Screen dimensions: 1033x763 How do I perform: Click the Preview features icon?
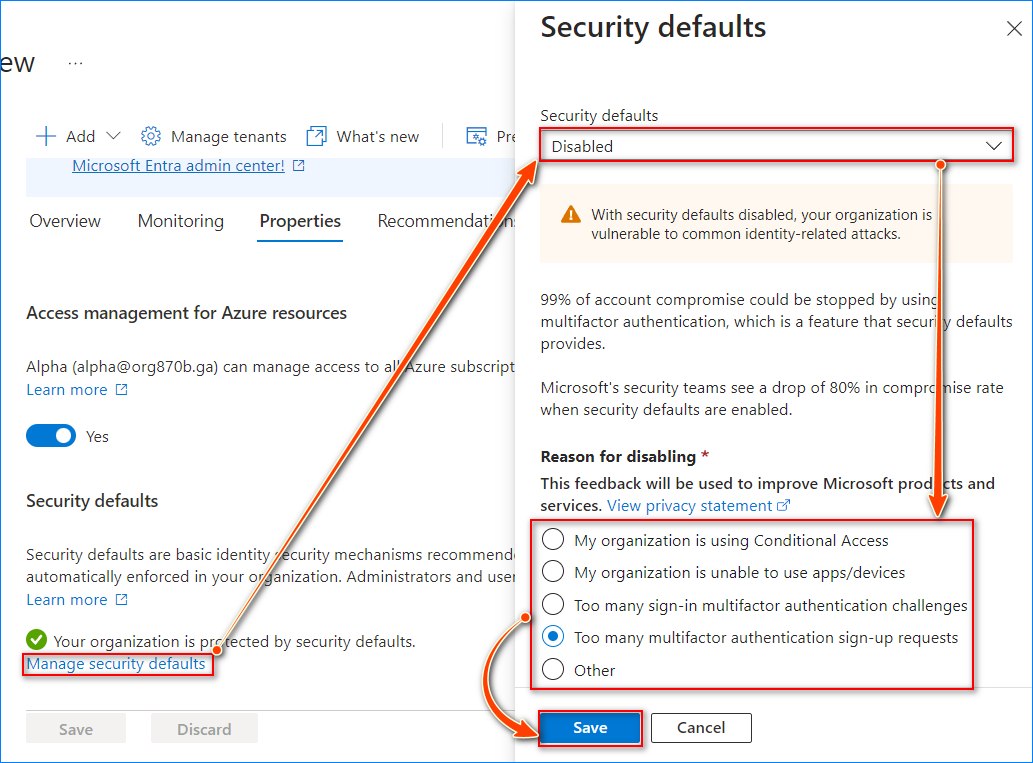(x=476, y=136)
